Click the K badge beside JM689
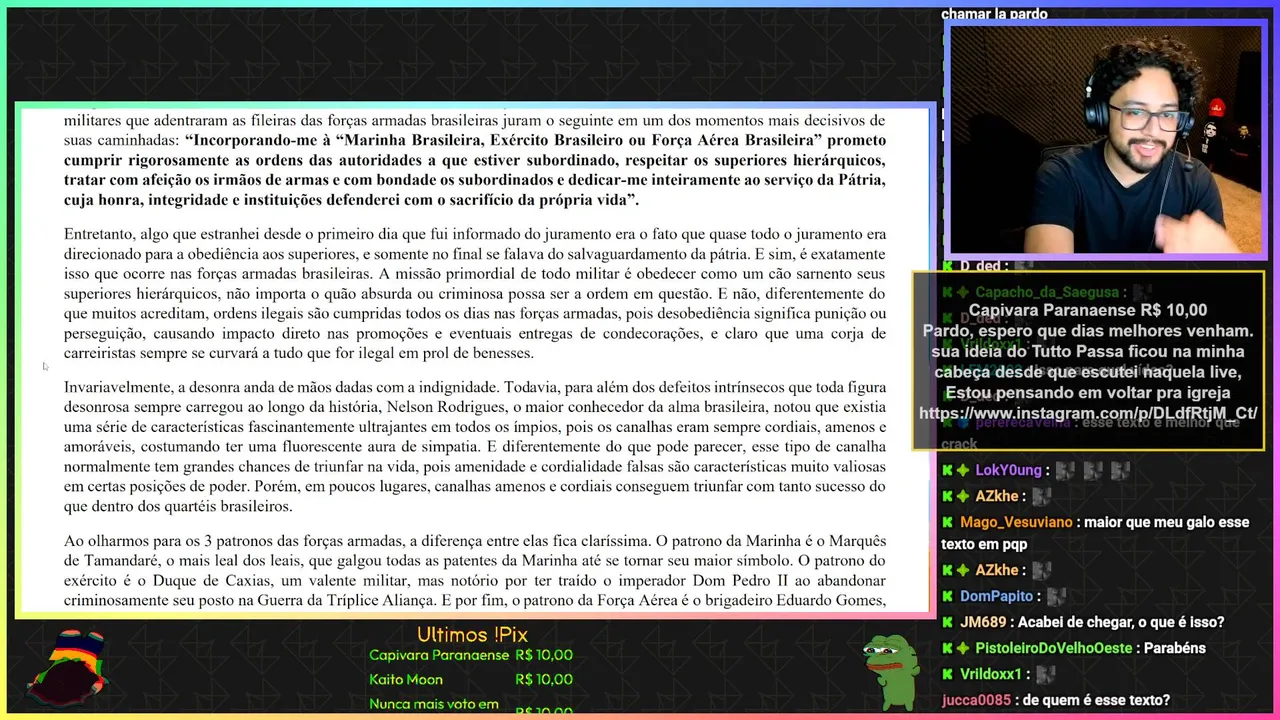 point(947,622)
